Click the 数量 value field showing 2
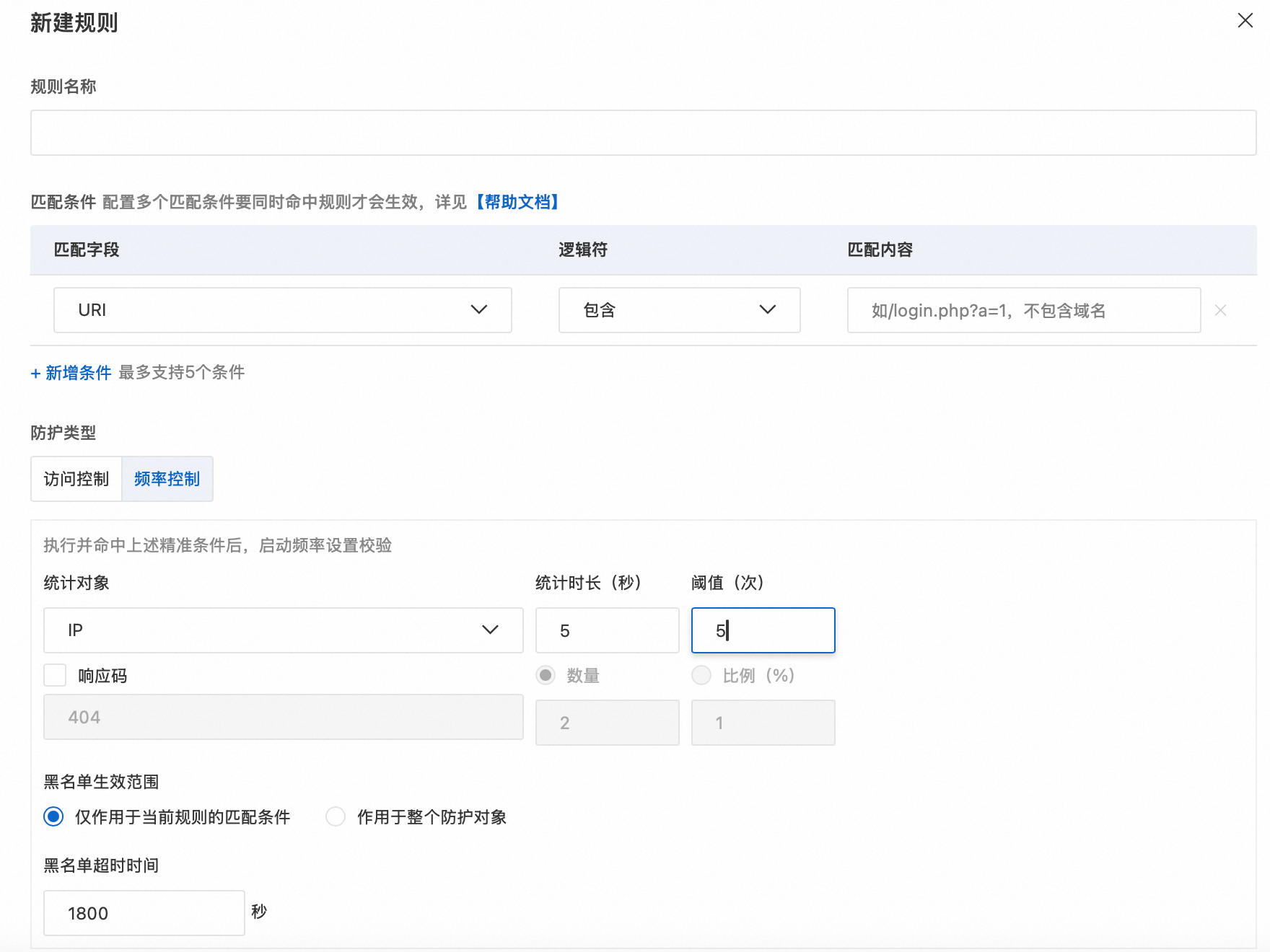 point(607,723)
